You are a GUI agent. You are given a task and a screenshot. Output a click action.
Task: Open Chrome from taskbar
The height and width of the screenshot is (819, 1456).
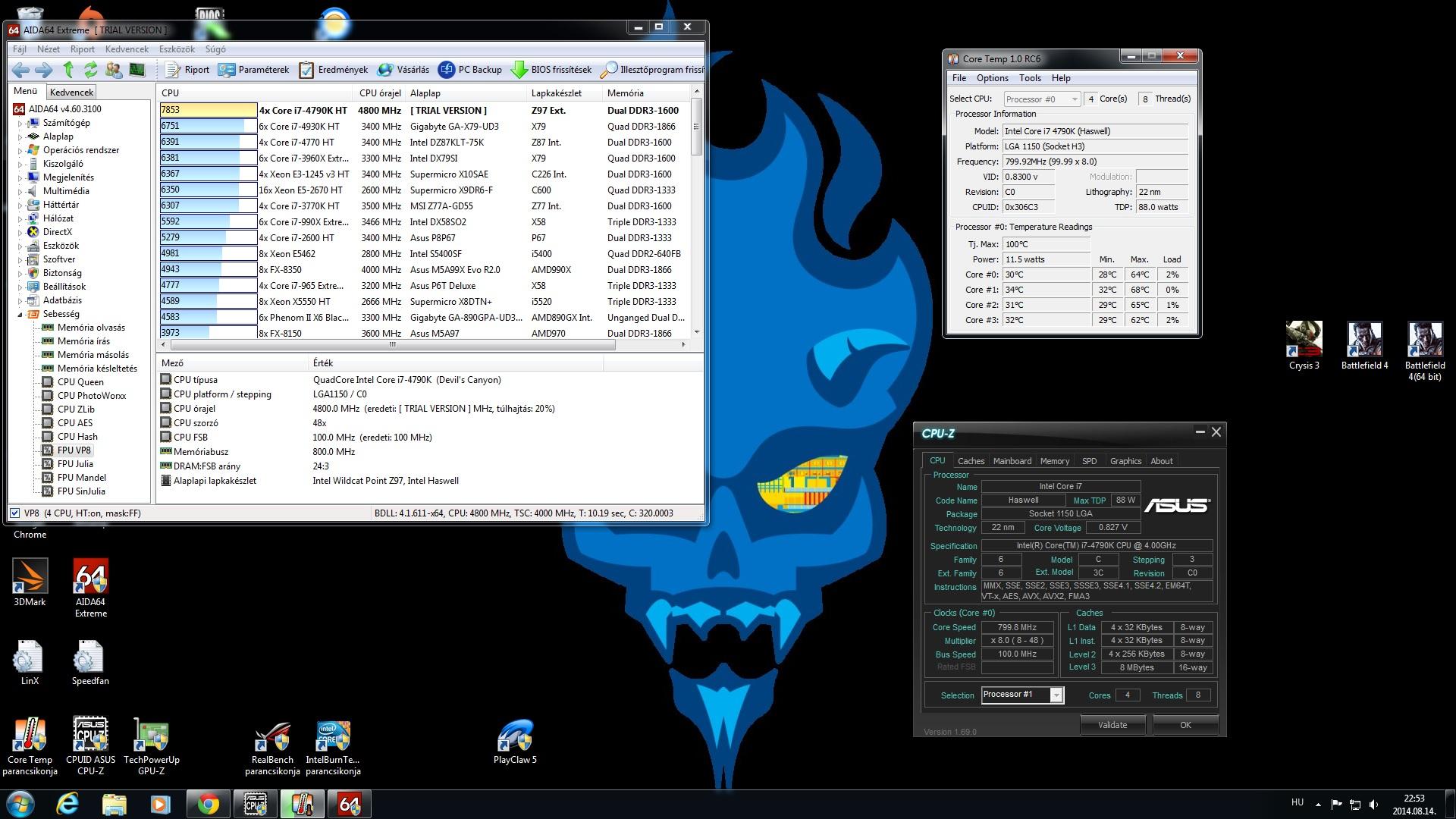[x=209, y=804]
